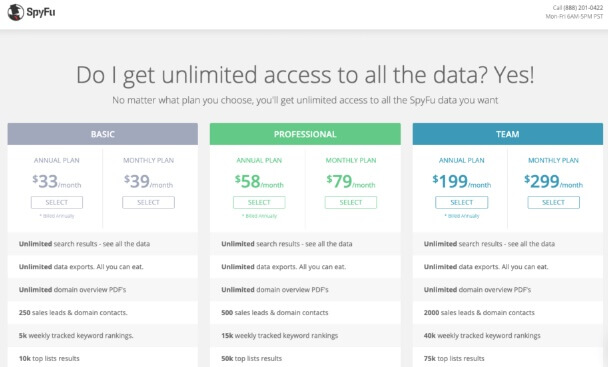Screen dimensions: 608x367
Task: Select the Professional monthly plan at $79
Action: point(351,203)
